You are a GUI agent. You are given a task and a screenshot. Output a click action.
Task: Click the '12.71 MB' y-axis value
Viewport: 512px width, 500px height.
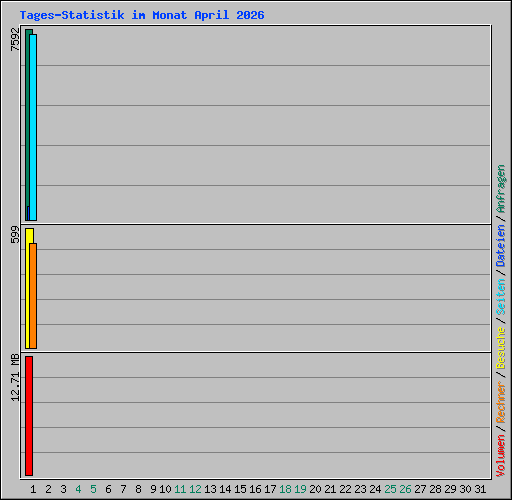click(15, 378)
